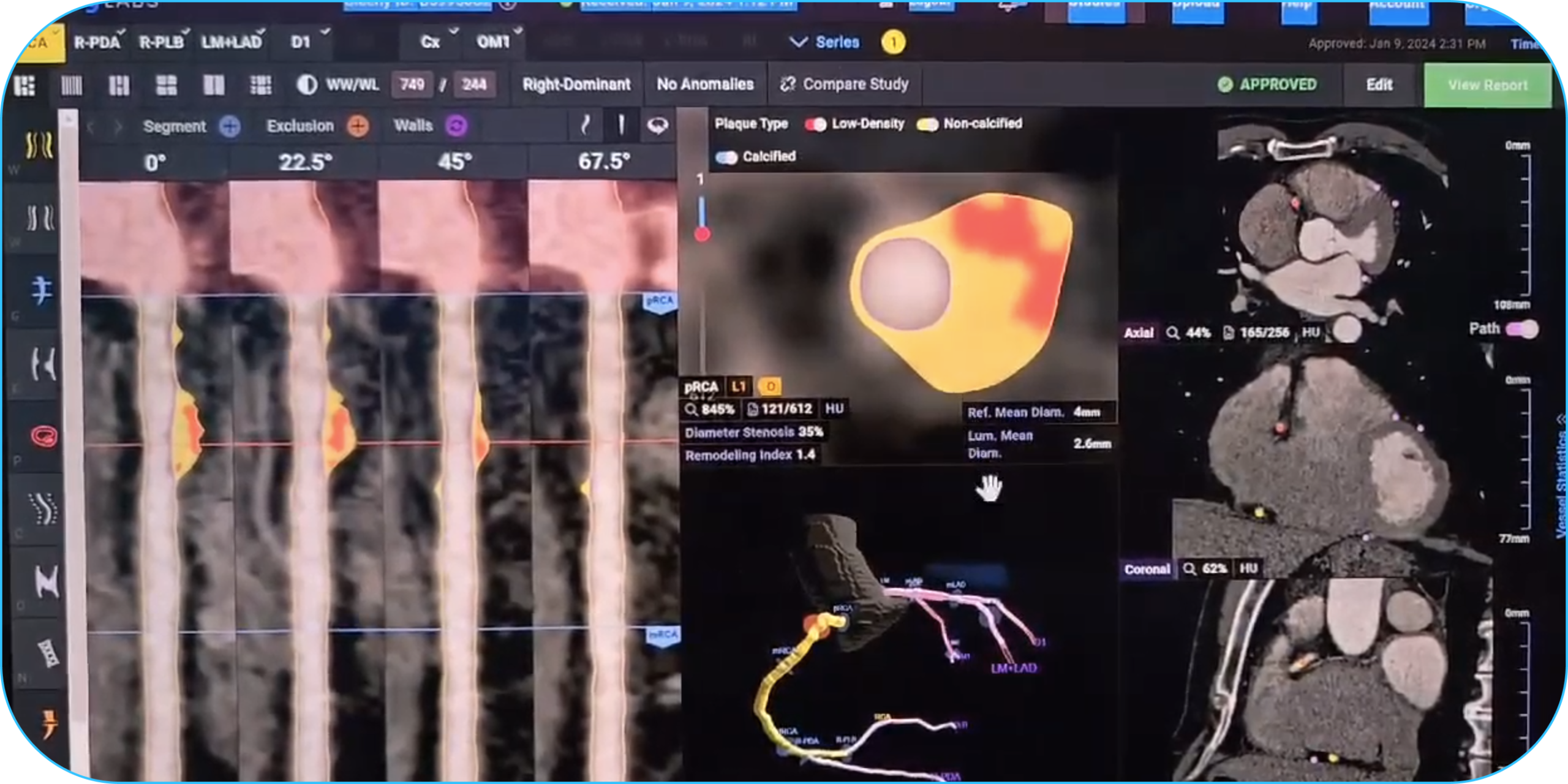Open the Right-Dominant dominance selector

point(576,85)
